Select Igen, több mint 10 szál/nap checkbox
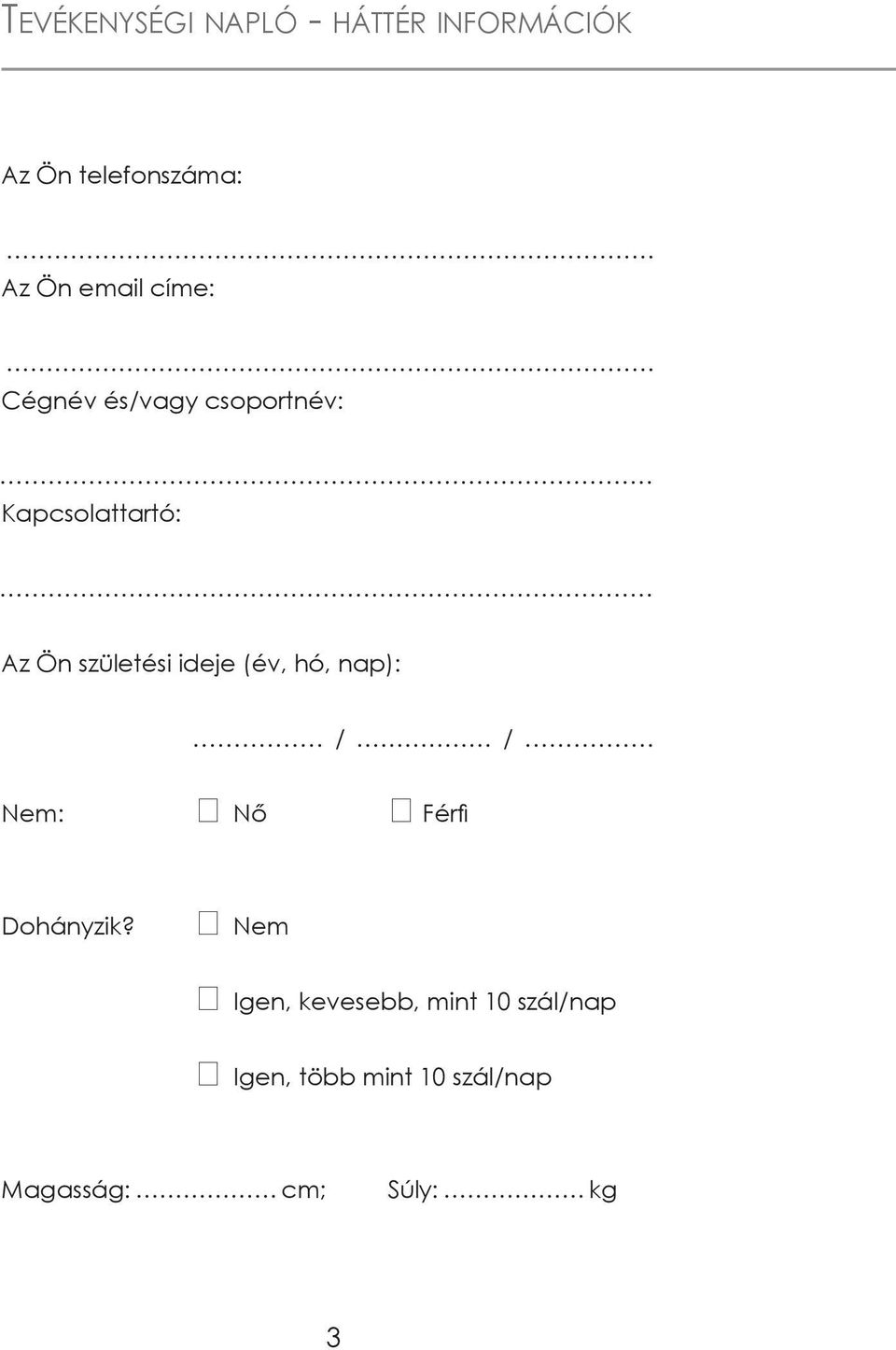This screenshot has width=896, height=1350. pos(208,1074)
